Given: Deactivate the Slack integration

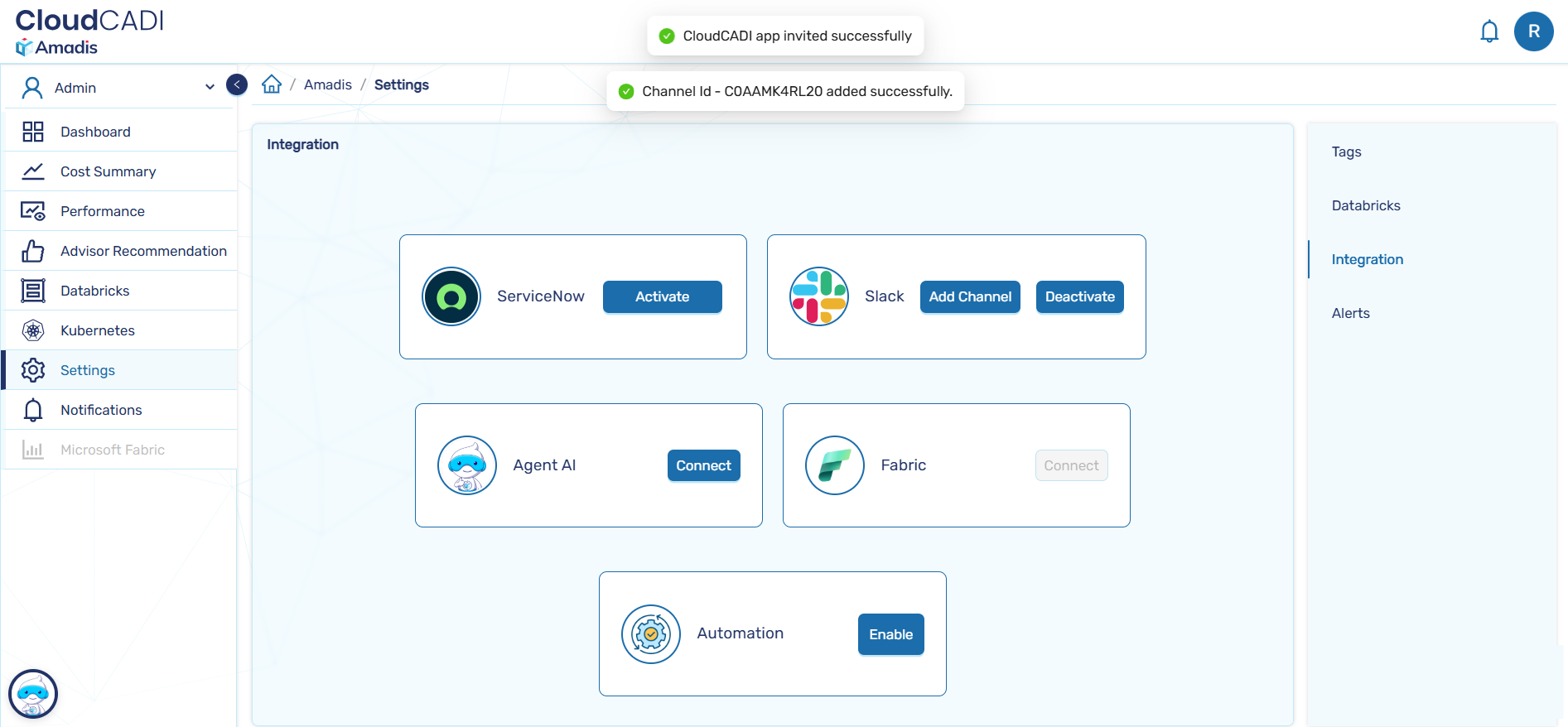Looking at the screenshot, I should [1079, 296].
